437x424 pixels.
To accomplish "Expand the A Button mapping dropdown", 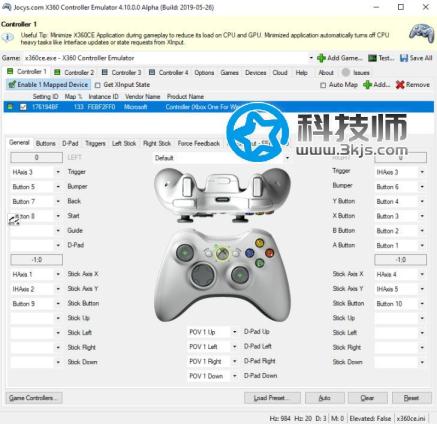I will 422,245.
